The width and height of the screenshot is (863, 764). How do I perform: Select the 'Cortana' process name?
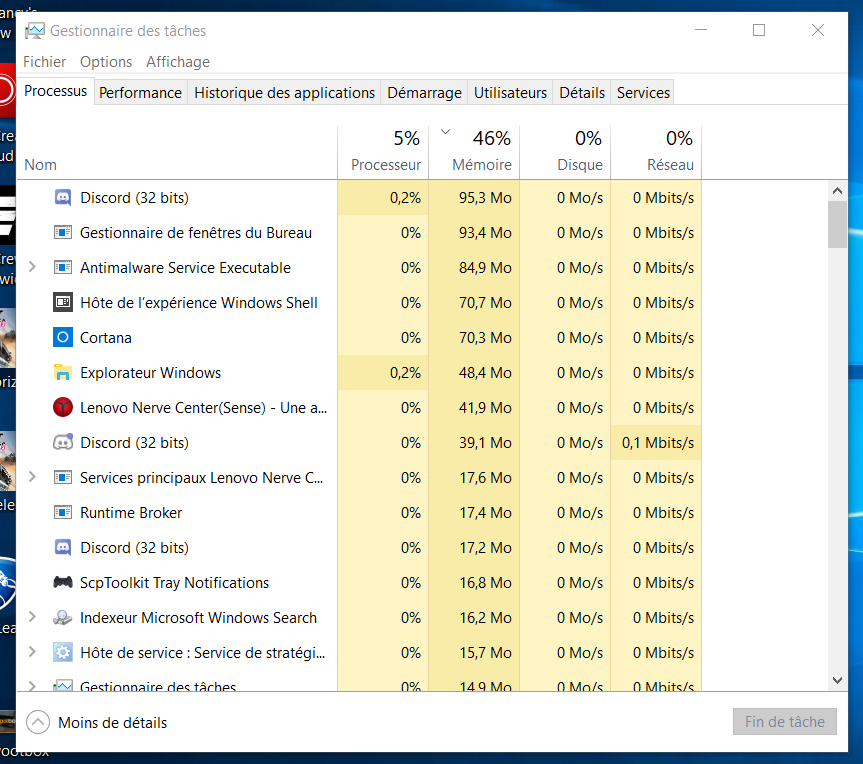(106, 337)
